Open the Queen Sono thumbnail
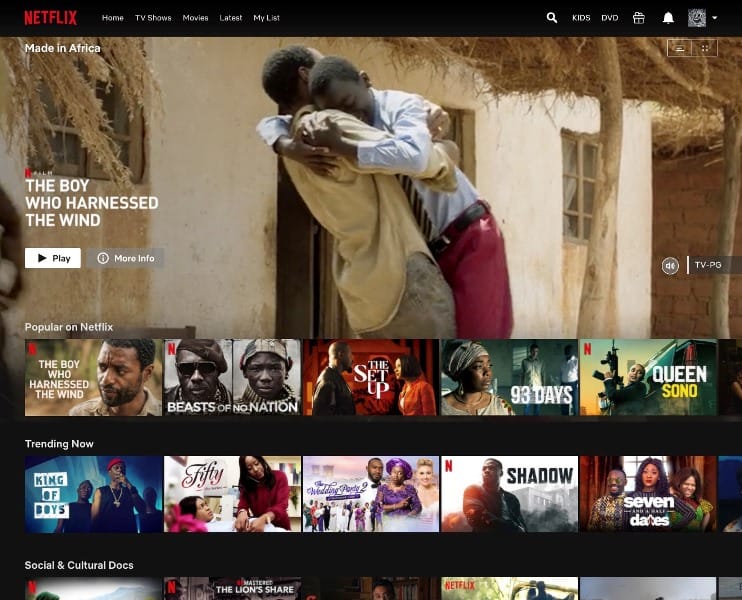The width and height of the screenshot is (742, 600). (648, 377)
